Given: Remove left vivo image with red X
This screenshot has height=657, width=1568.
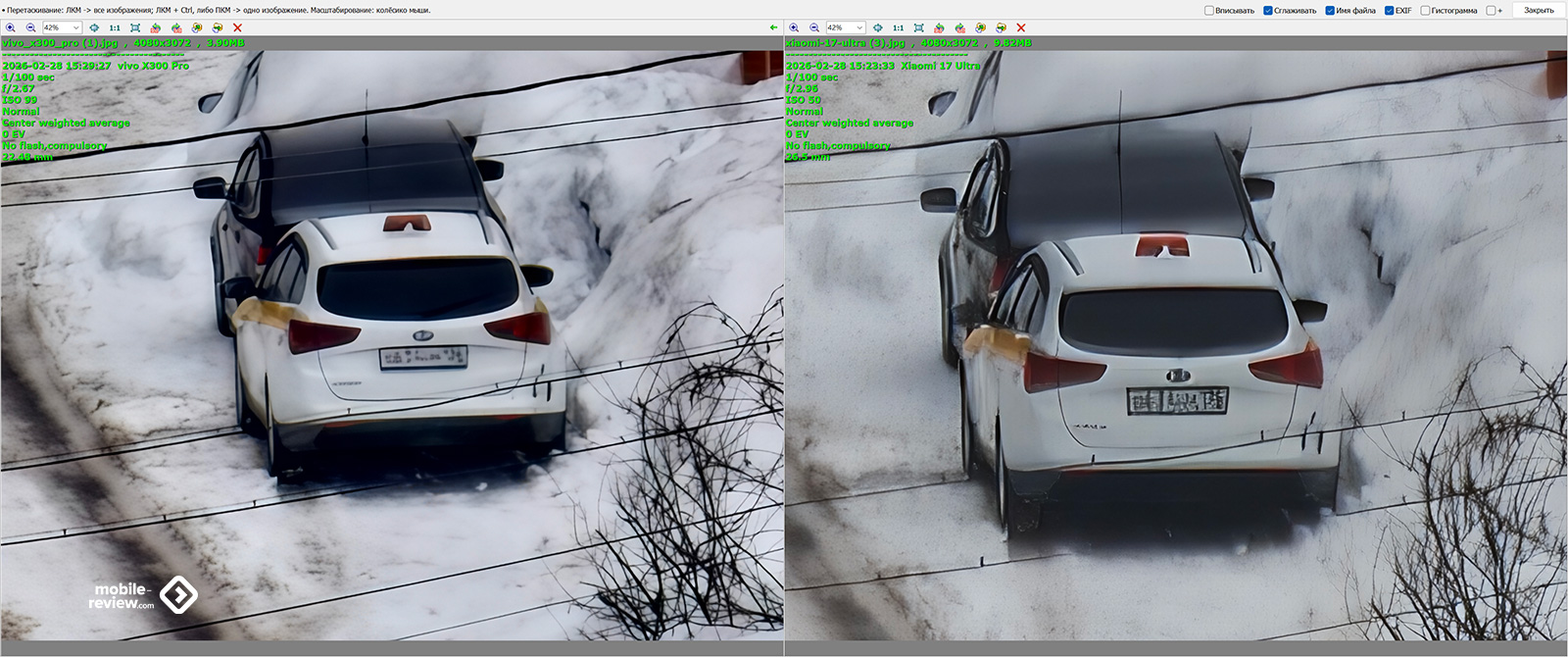Looking at the screenshot, I should (x=237, y=27).
